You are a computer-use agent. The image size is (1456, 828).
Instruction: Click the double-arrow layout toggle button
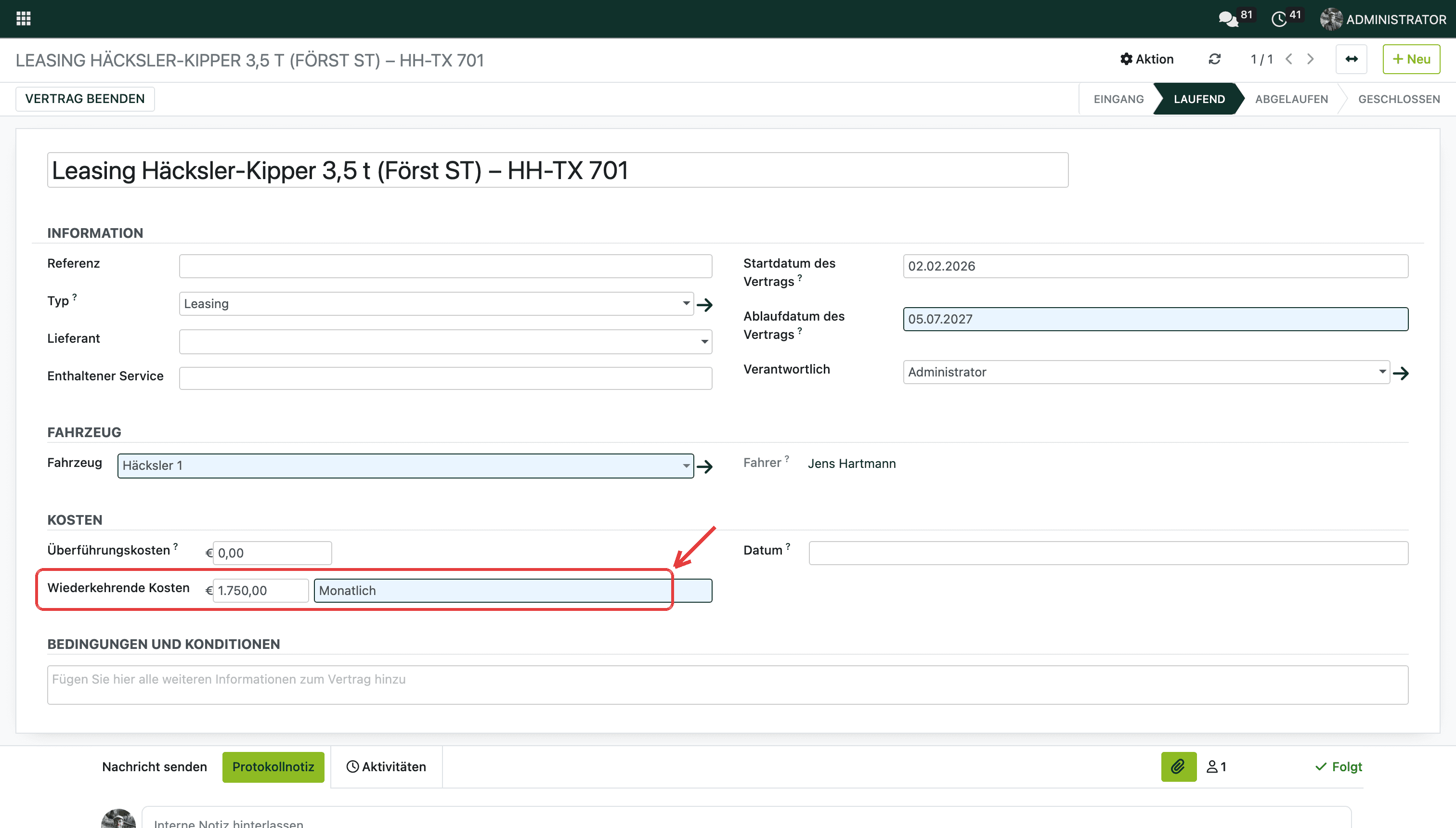point(1352,59)
